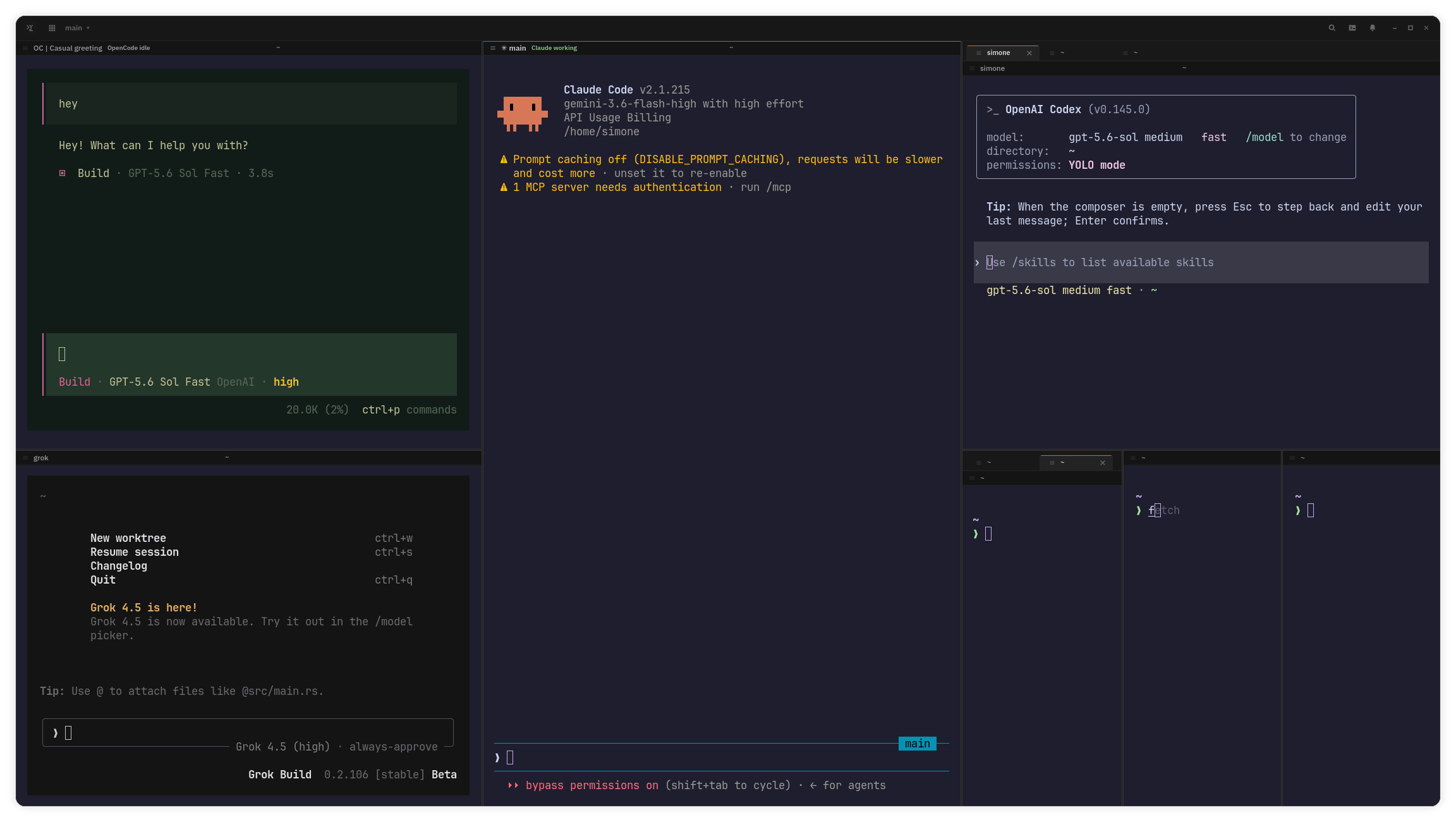The height and width of the screenshot is (822, 1456).
Task: Click the bottom-left terminal's shell prompt cursor
Action: pyautogui.click(x=988, y=534)
